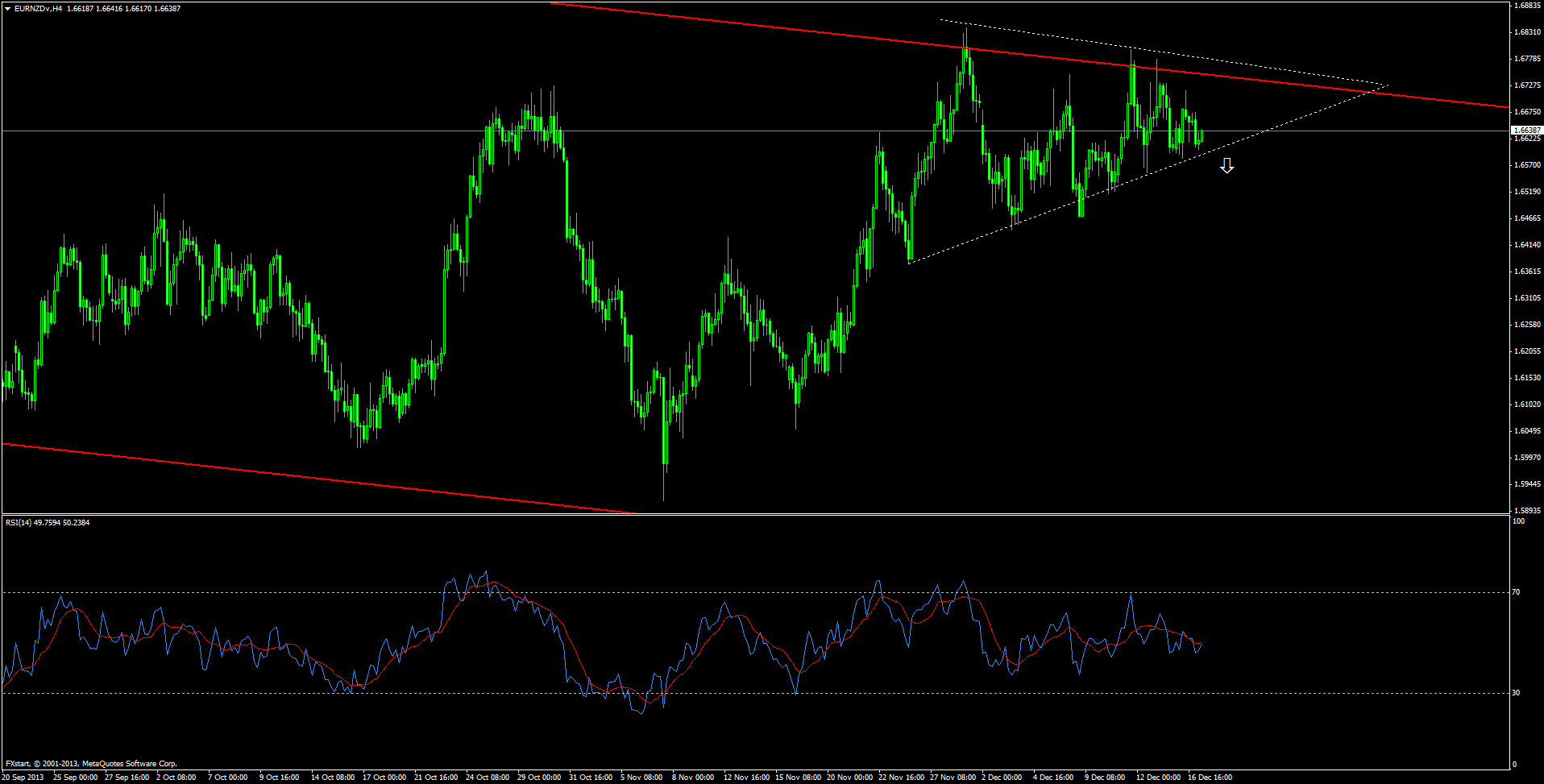Screen dimensions: 1544x784
Task: Click the 17 Oct 00:00 time label
Action: pos(384,778)
